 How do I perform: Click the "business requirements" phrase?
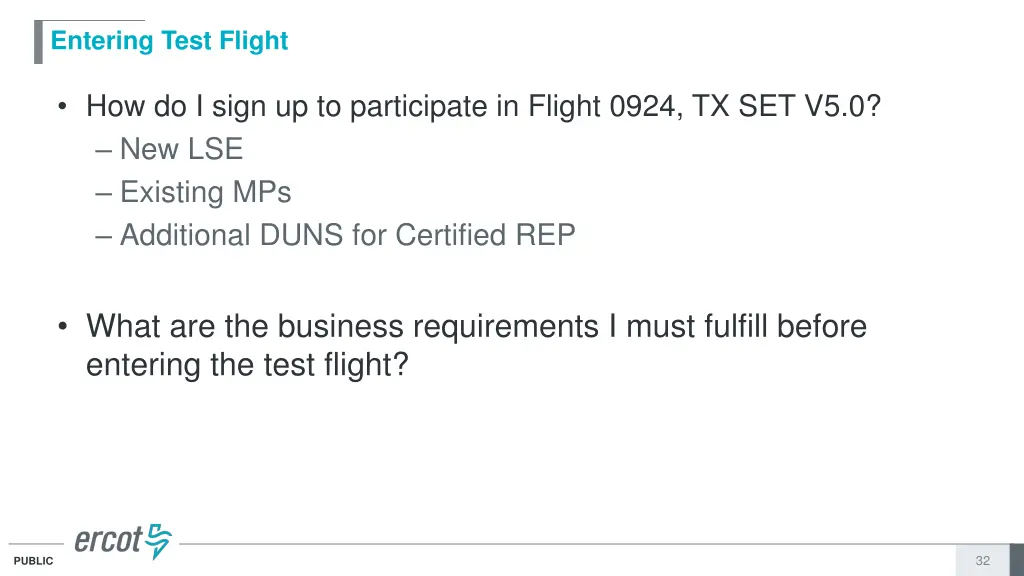point(439,327)
